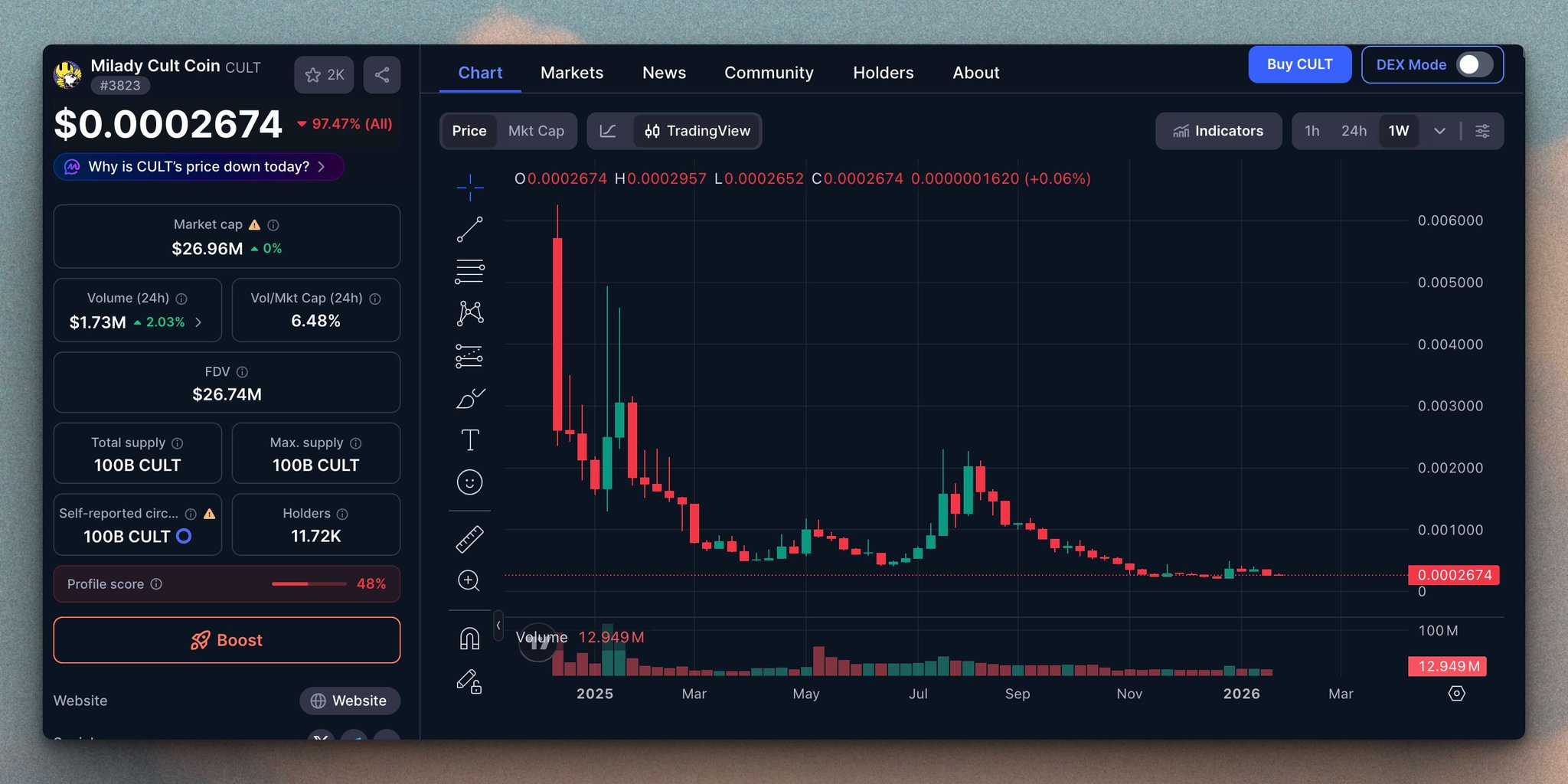This screenshot has width=1568, height=784.
Task: Add CULT to watchlist with star
Action: click(x=324, y=75)
